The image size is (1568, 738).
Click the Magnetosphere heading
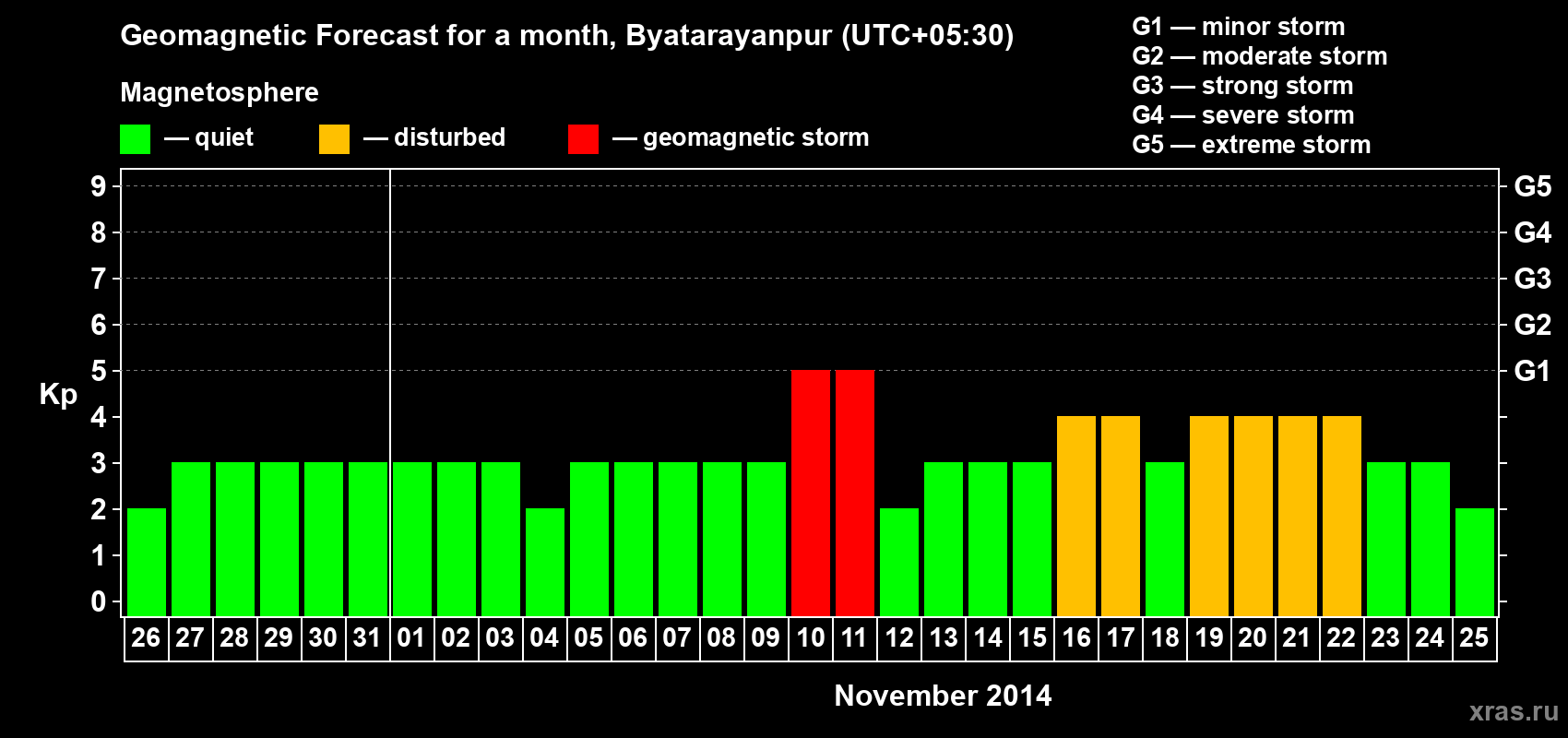[x=220, y=92]
